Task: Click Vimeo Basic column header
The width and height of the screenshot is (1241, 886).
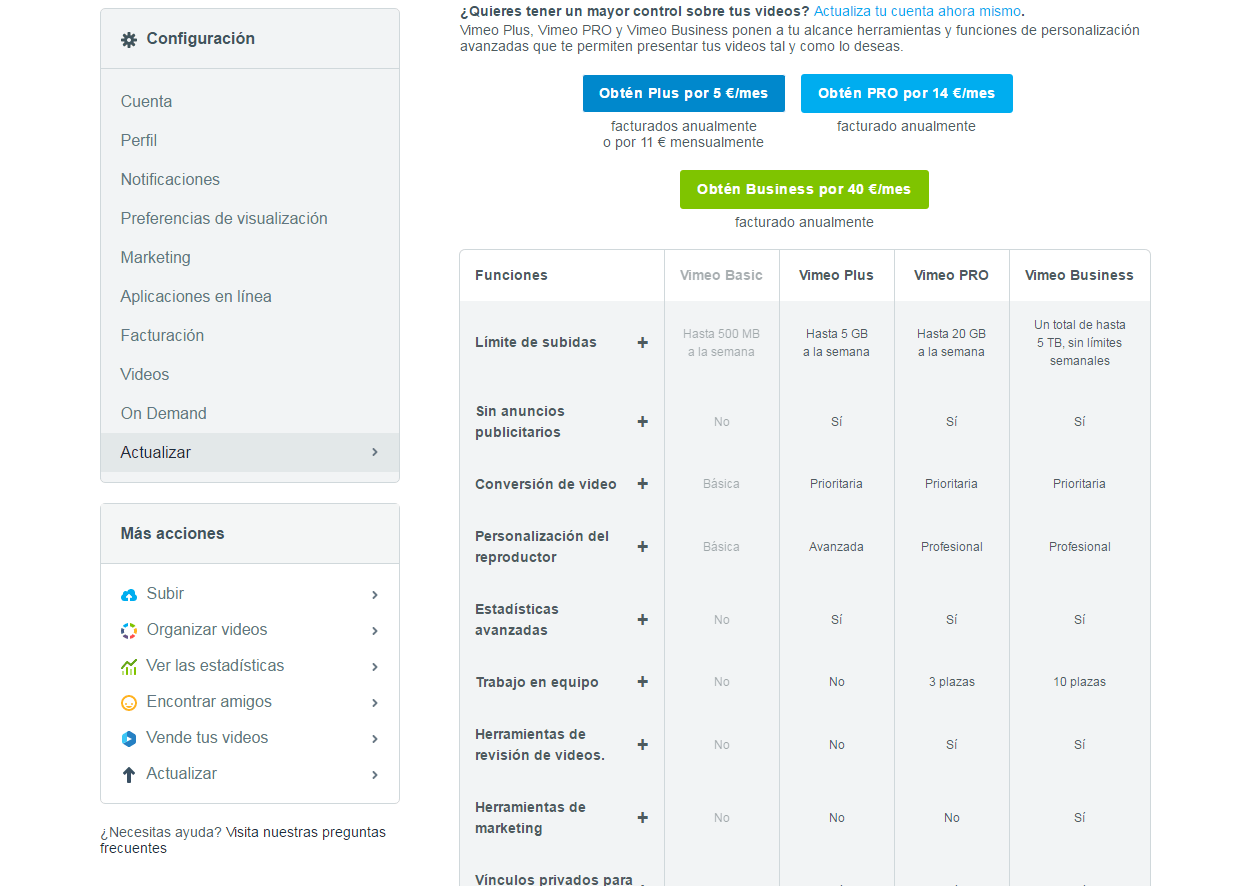Action: (721, 275)
